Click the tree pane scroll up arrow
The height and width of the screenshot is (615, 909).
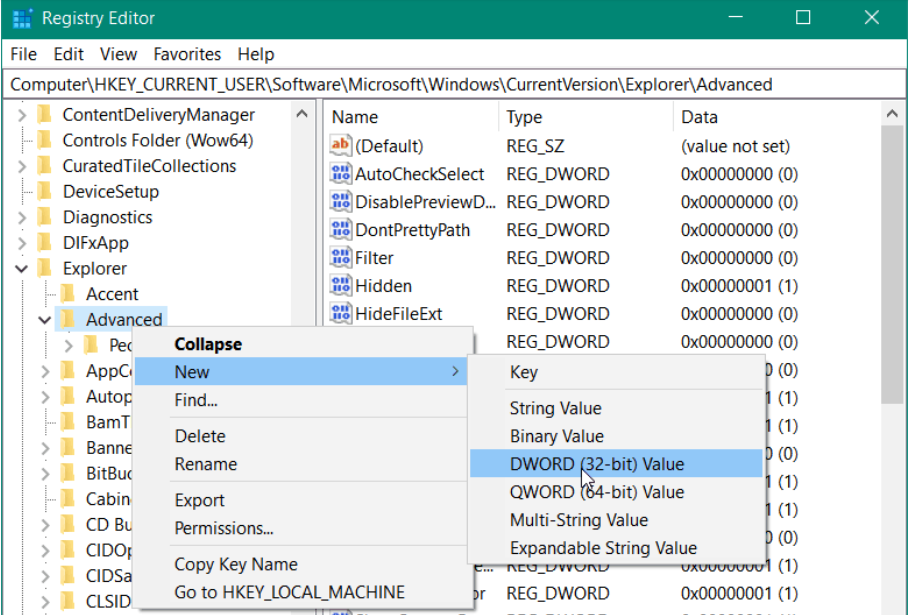(303, 115)
